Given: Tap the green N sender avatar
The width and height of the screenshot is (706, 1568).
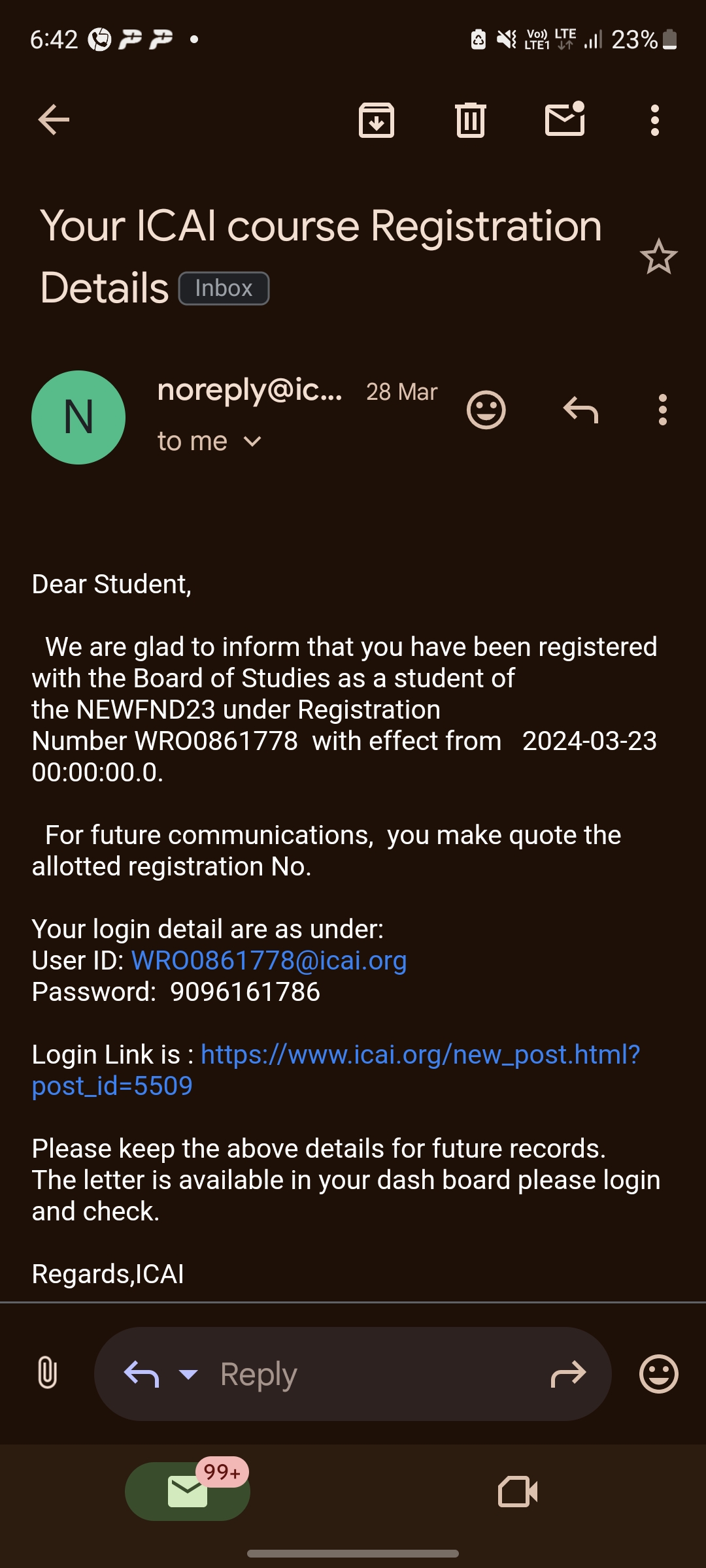Looking at the screenshot, I should pyautogui.click(x=78, y=417).
